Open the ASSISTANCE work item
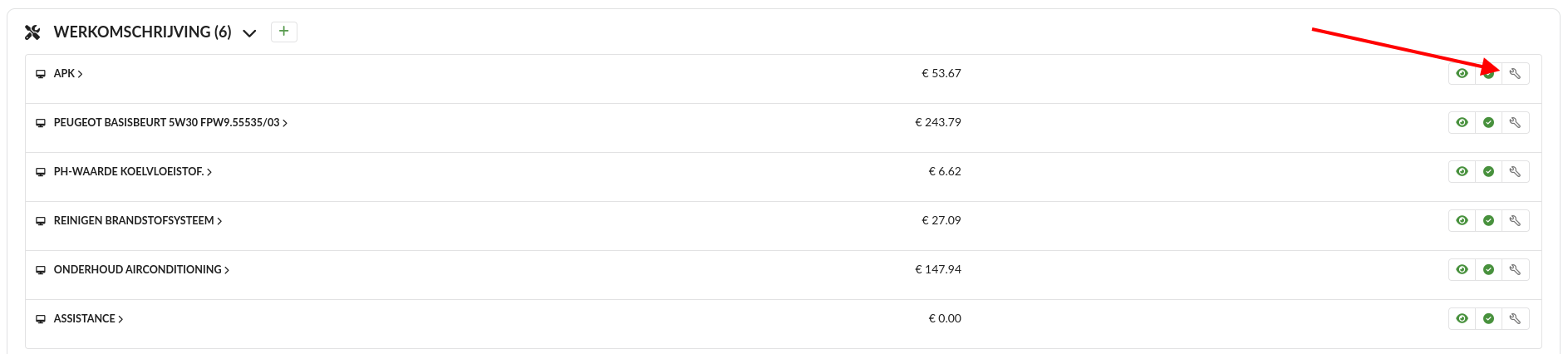 [84, 319]
